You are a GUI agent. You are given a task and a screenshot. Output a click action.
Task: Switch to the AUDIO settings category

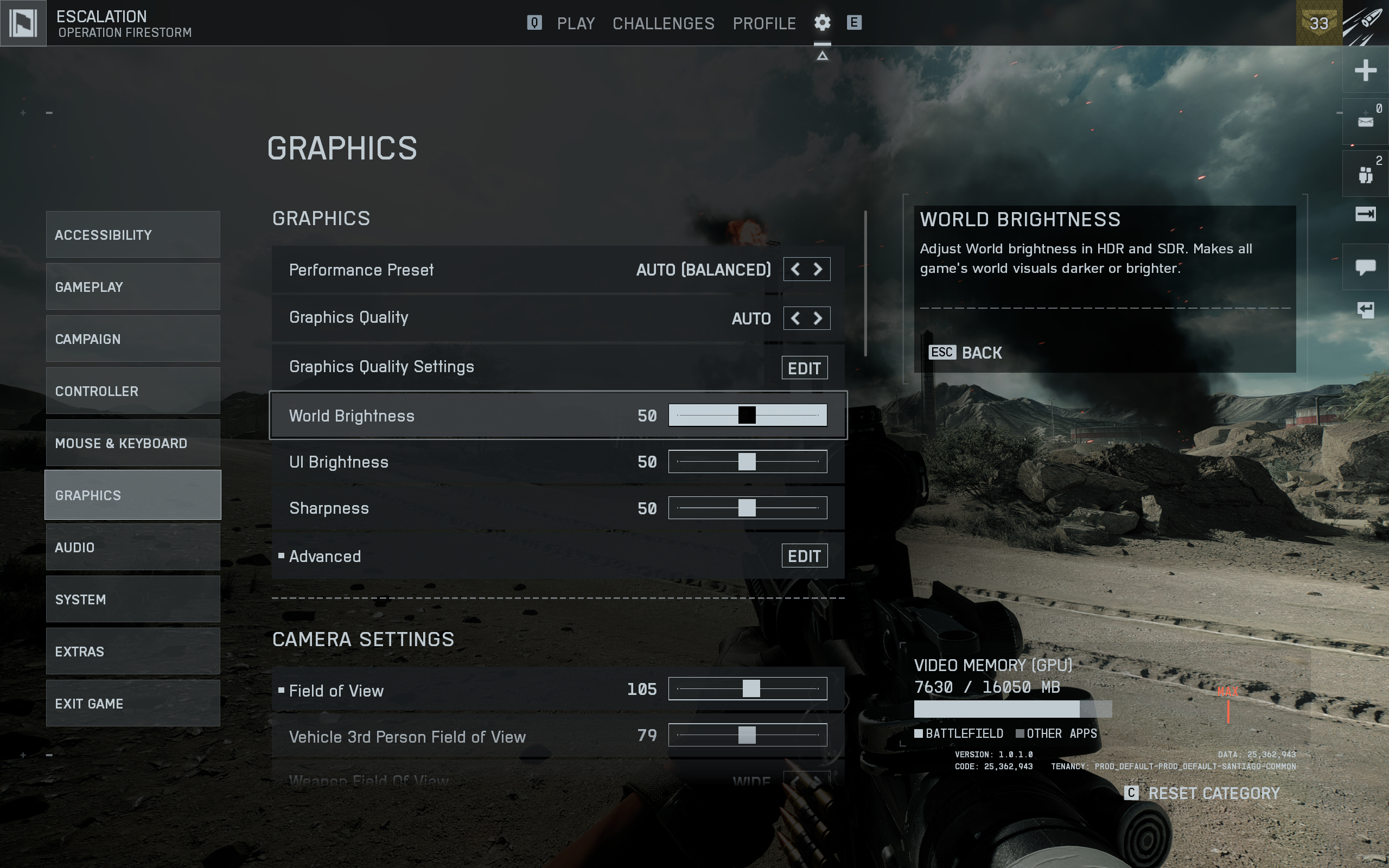tap(132, 546)
